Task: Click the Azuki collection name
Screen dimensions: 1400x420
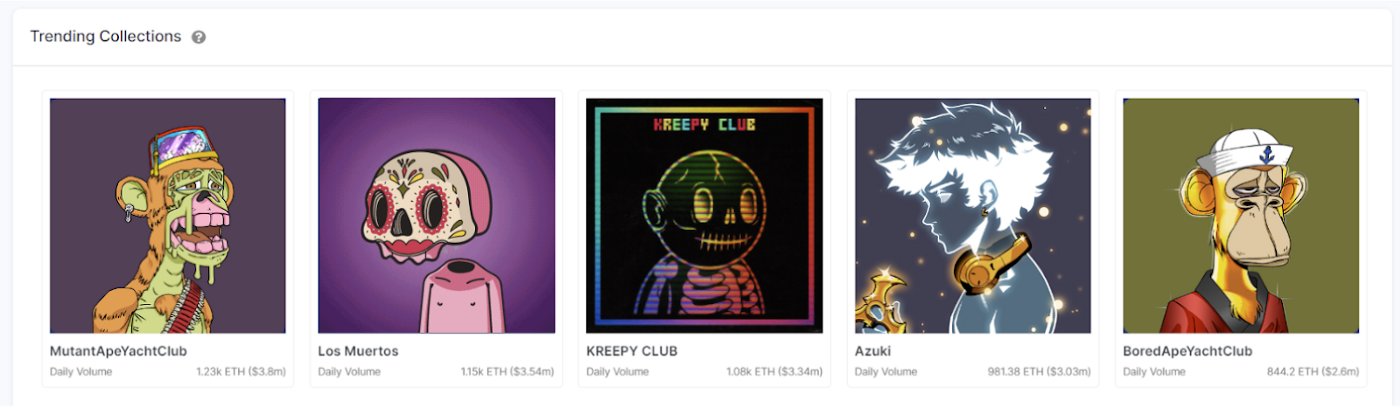Action: 873,351
